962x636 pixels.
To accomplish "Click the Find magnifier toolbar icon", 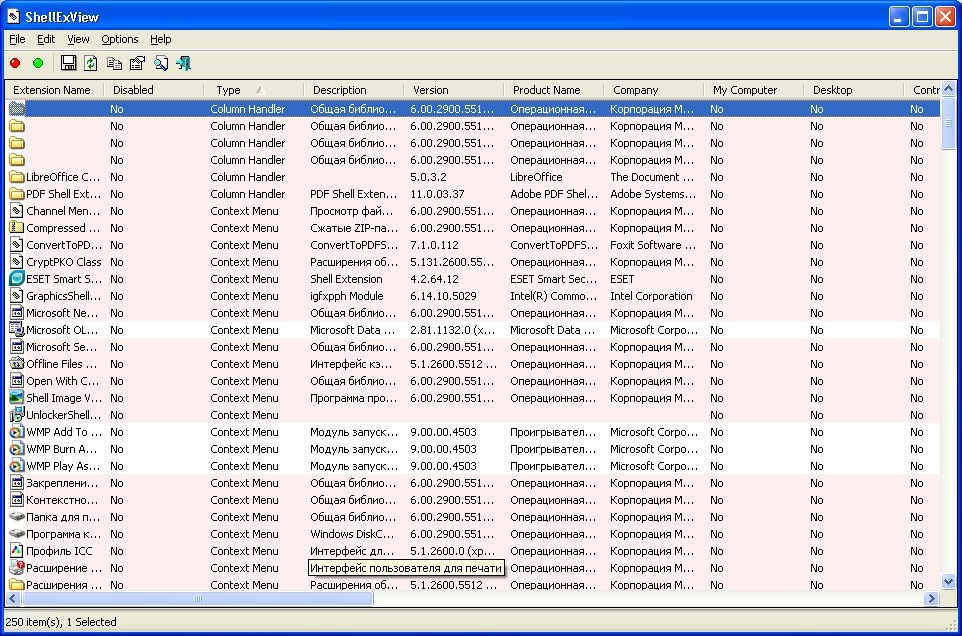I will tap(161, 63).
